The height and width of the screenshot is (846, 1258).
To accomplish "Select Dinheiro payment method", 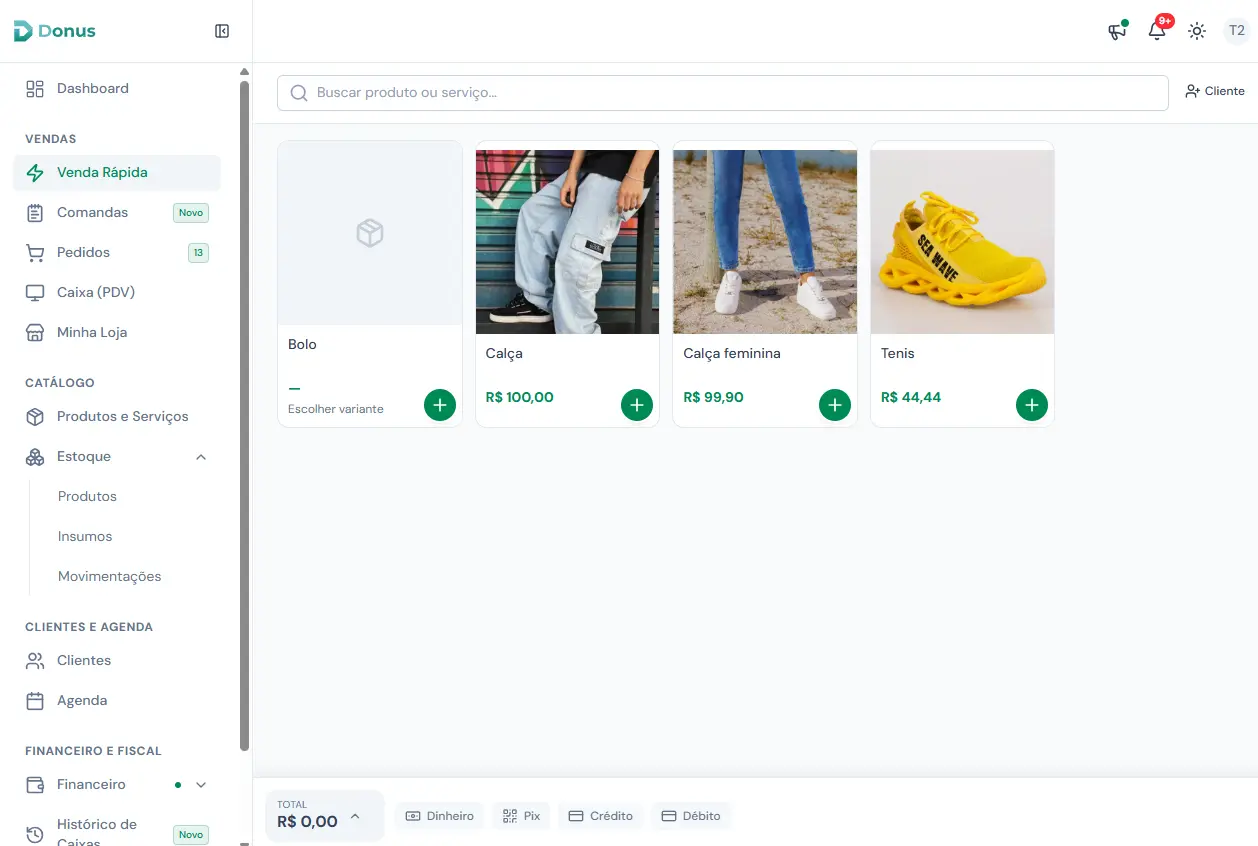I will [x=440, y=816].
